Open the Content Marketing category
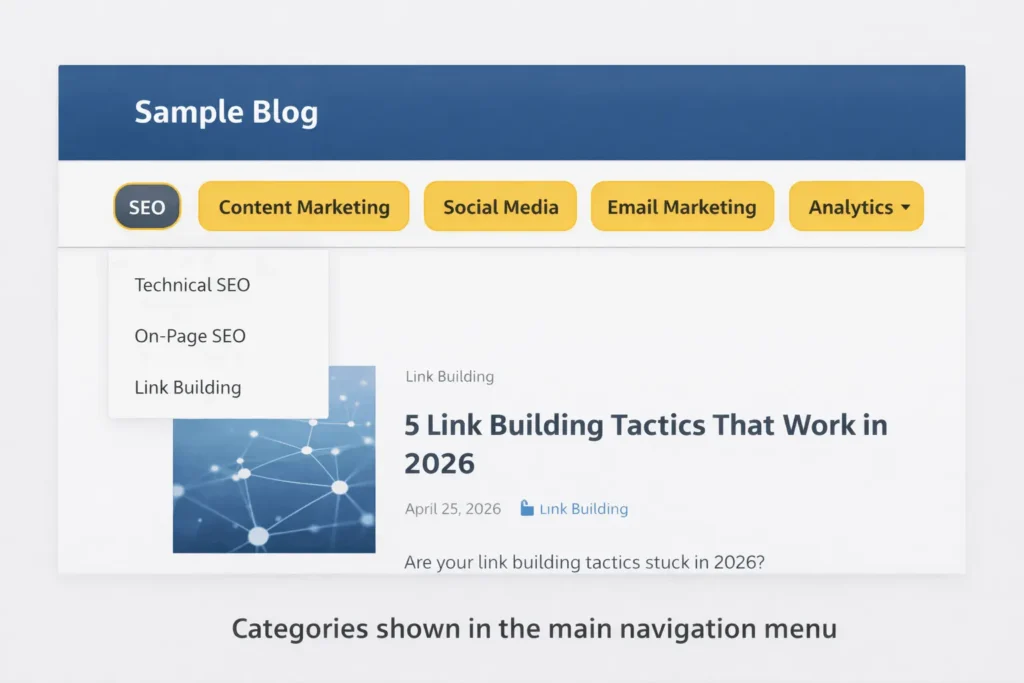Viewport: 1024px width, 683px height. click(303, 207)
